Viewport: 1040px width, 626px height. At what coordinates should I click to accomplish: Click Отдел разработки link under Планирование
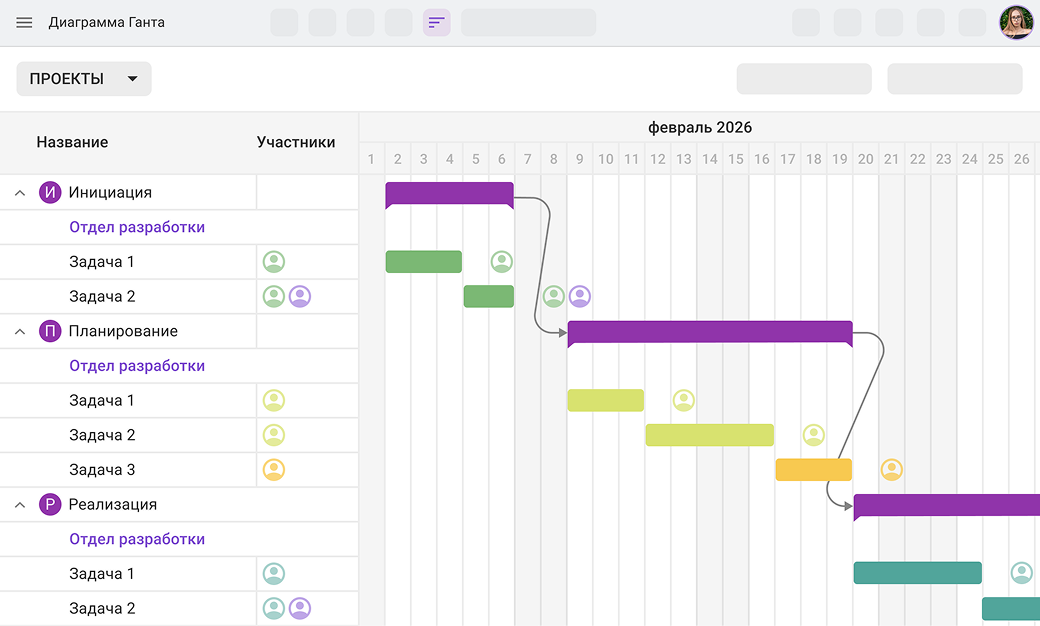[137, 366]
